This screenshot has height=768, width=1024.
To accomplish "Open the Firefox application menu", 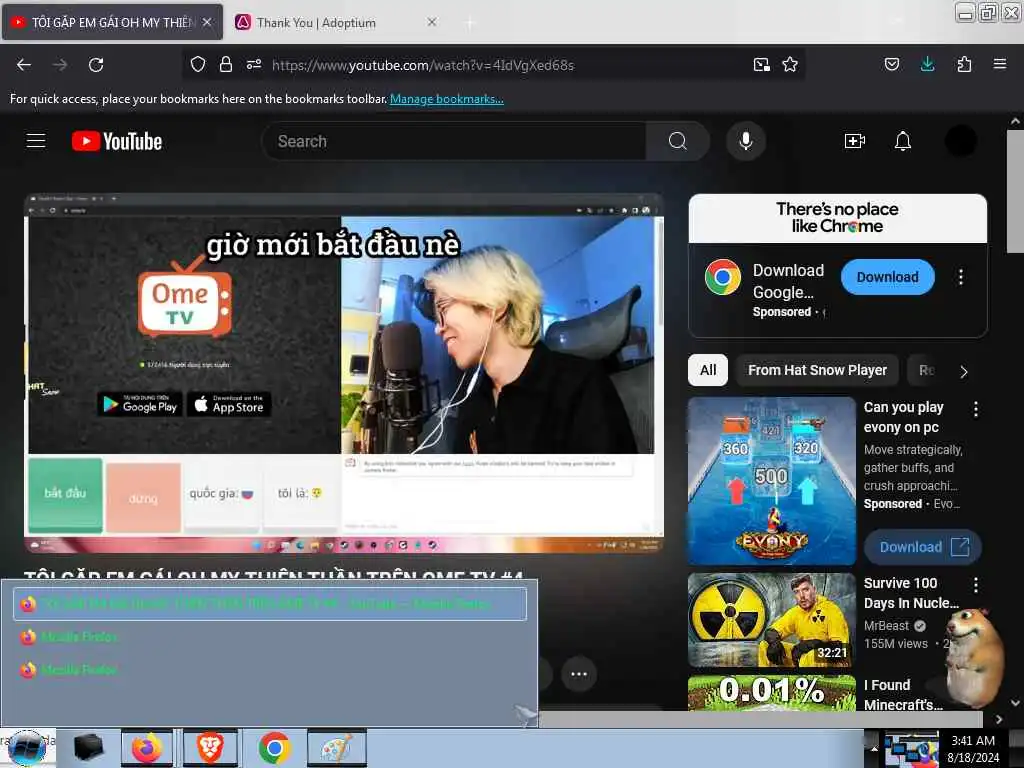I will click(1000, 64).
